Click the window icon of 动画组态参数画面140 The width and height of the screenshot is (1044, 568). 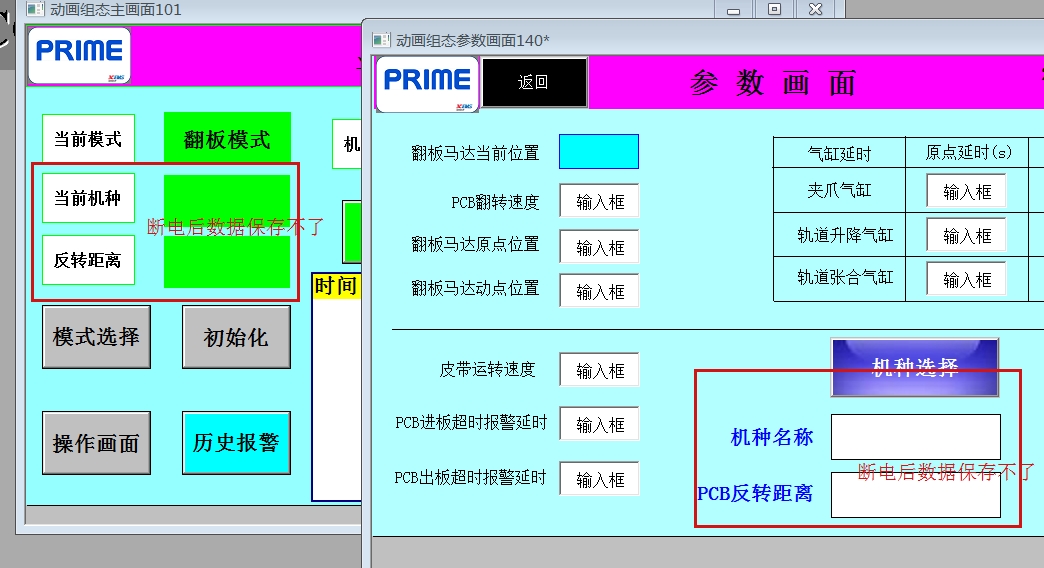(381, 40)
